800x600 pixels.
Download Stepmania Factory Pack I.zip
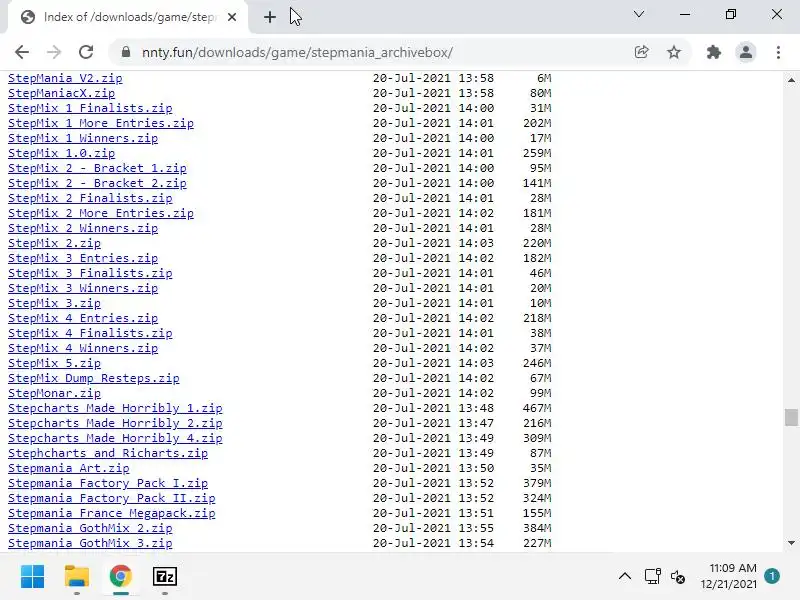[108, 483]
